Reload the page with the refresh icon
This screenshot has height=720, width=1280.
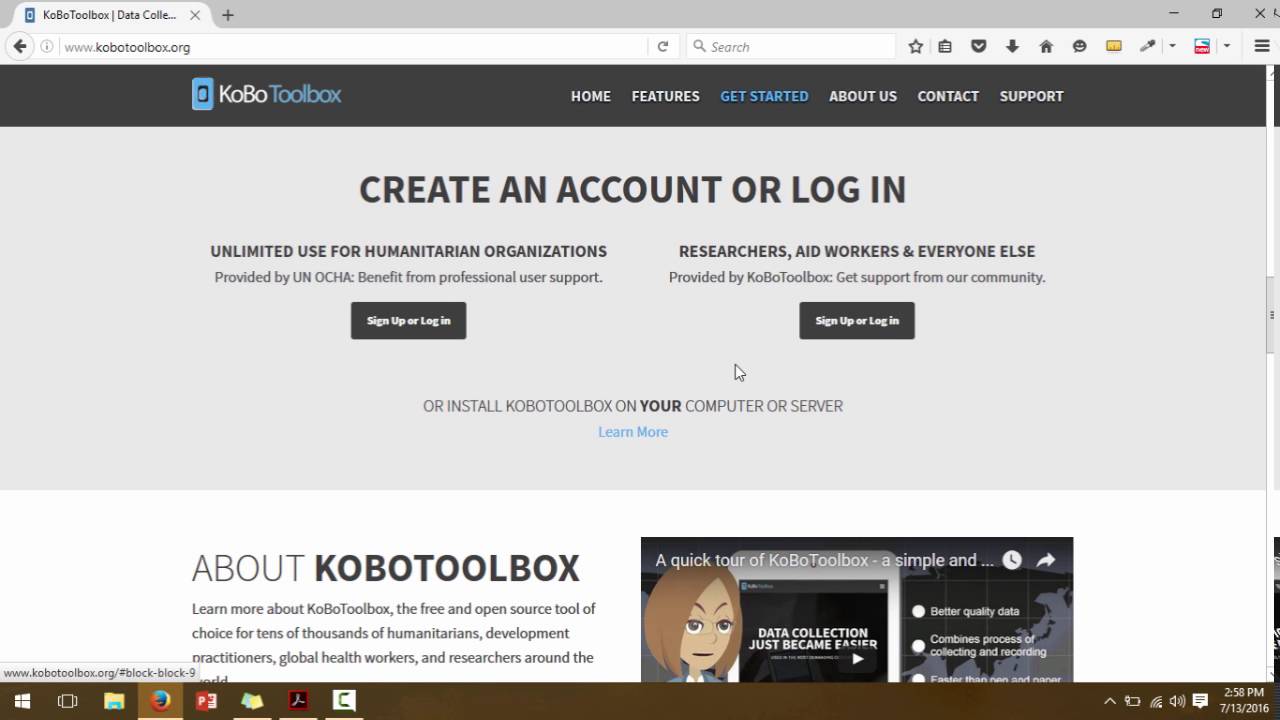pyautogui.click(x=662, y=46)
